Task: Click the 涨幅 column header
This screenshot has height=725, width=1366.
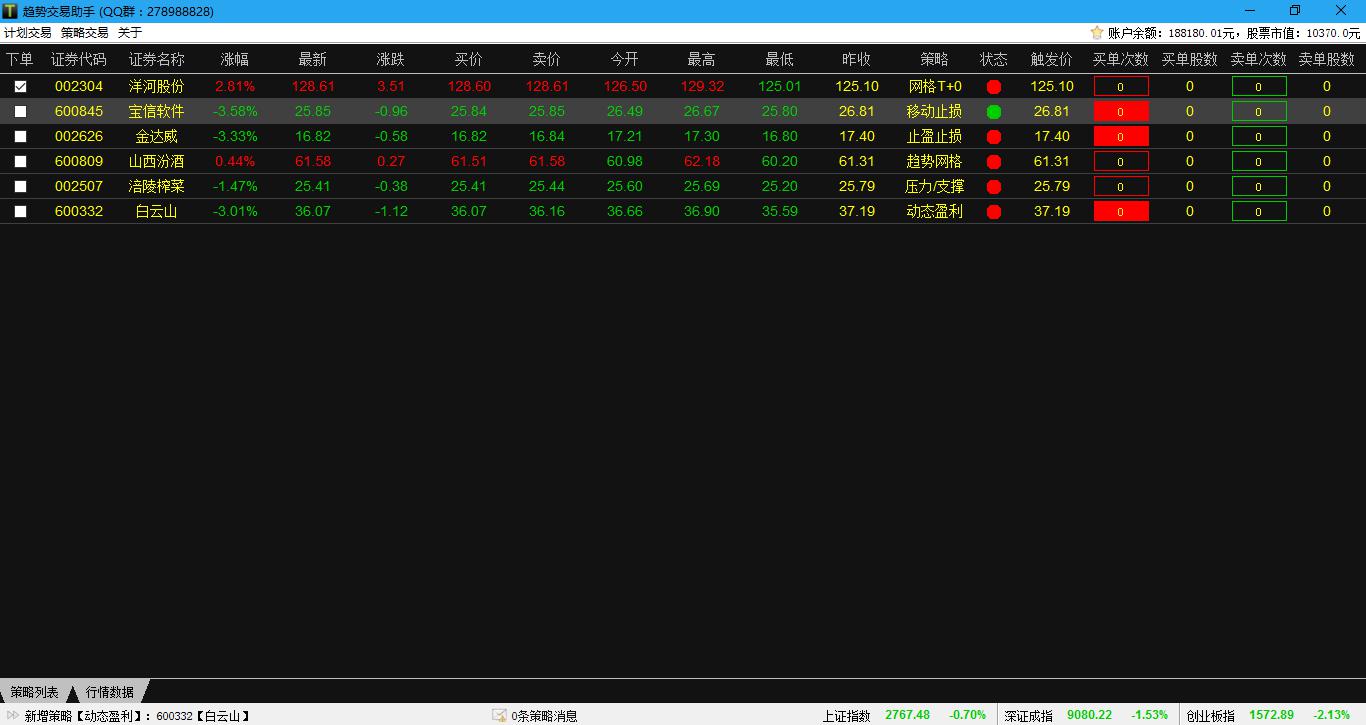Action: (x=235, y=60)
